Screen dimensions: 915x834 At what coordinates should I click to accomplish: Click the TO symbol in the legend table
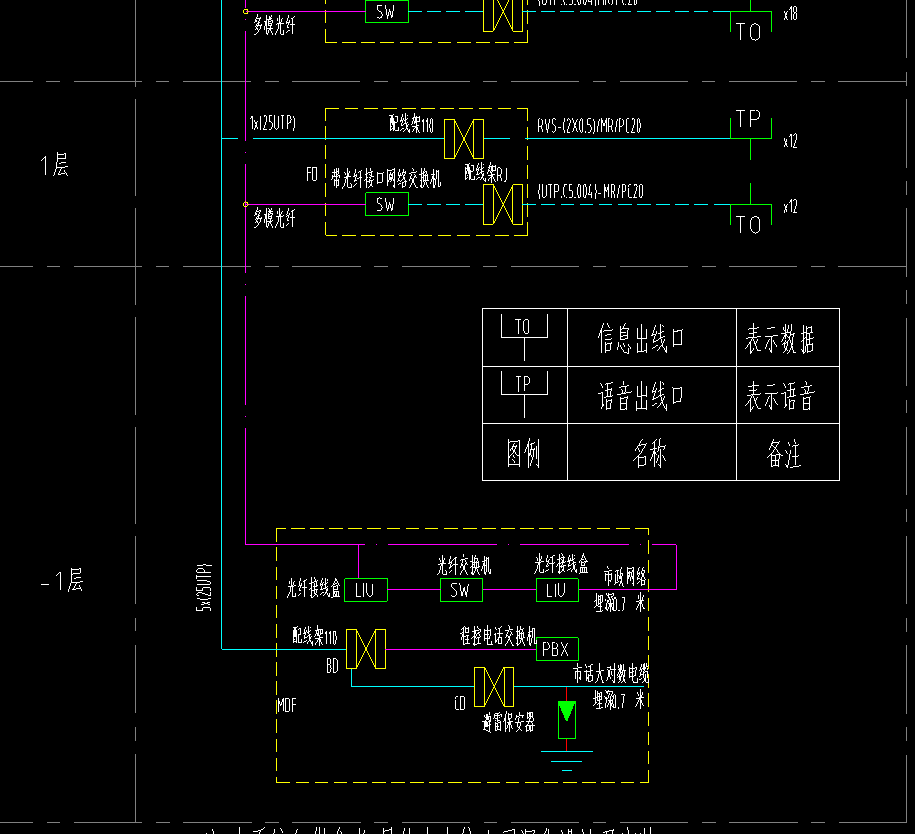tap(524, 337)
